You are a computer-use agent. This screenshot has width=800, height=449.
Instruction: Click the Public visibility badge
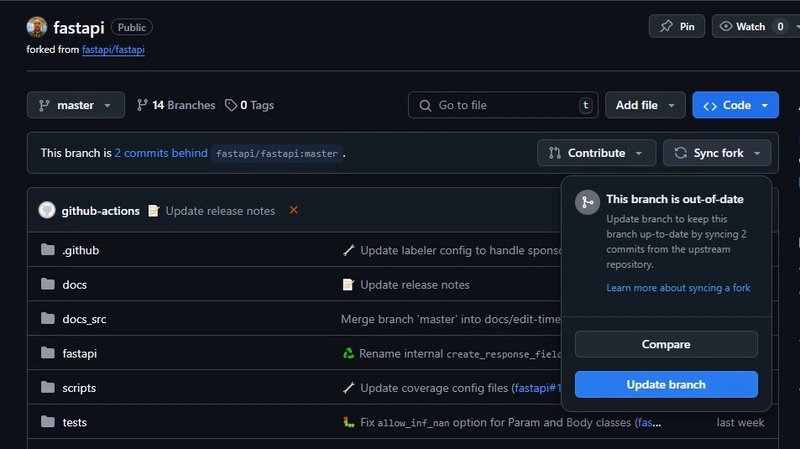click(x=132, y=28)
